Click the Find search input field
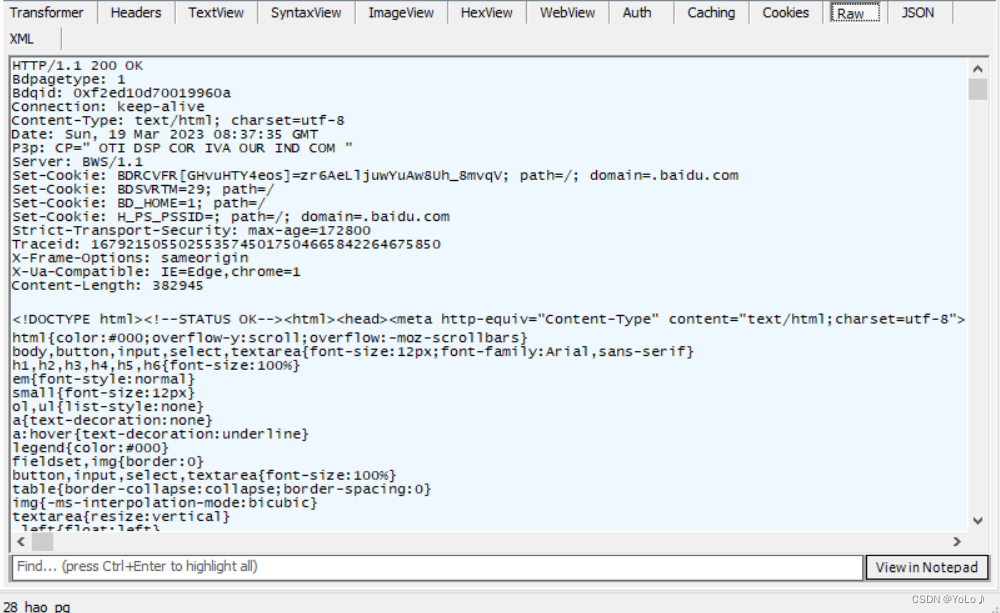Screen dimensions: 1000x613 tap(436, 567)
